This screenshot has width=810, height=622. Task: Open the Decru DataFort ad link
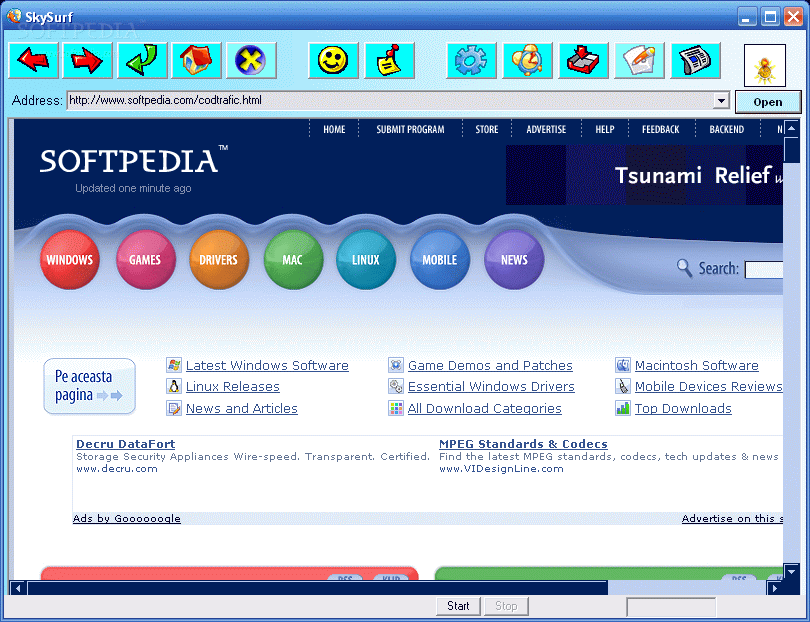coord(126,444)
